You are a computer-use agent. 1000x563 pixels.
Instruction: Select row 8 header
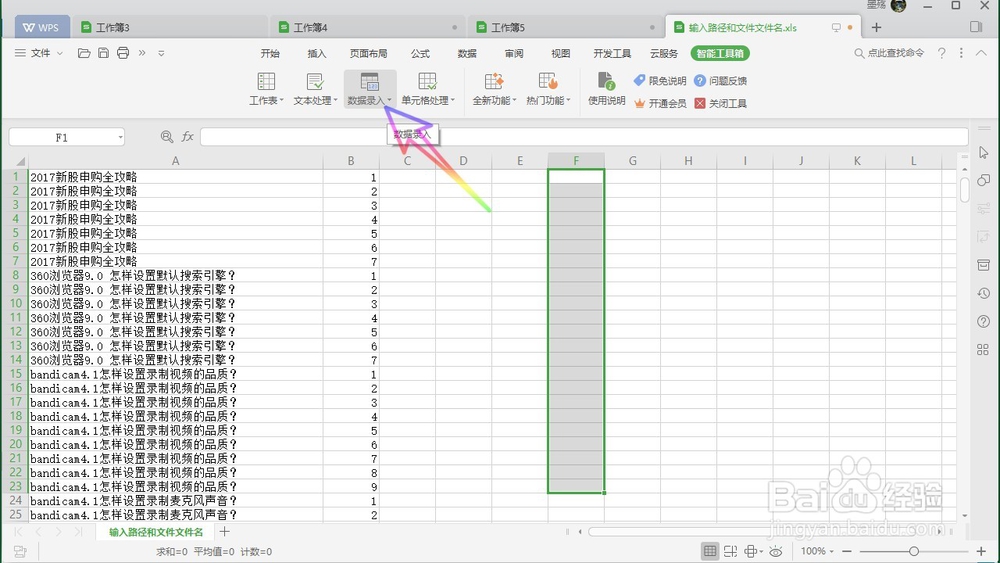pos(15,275)
